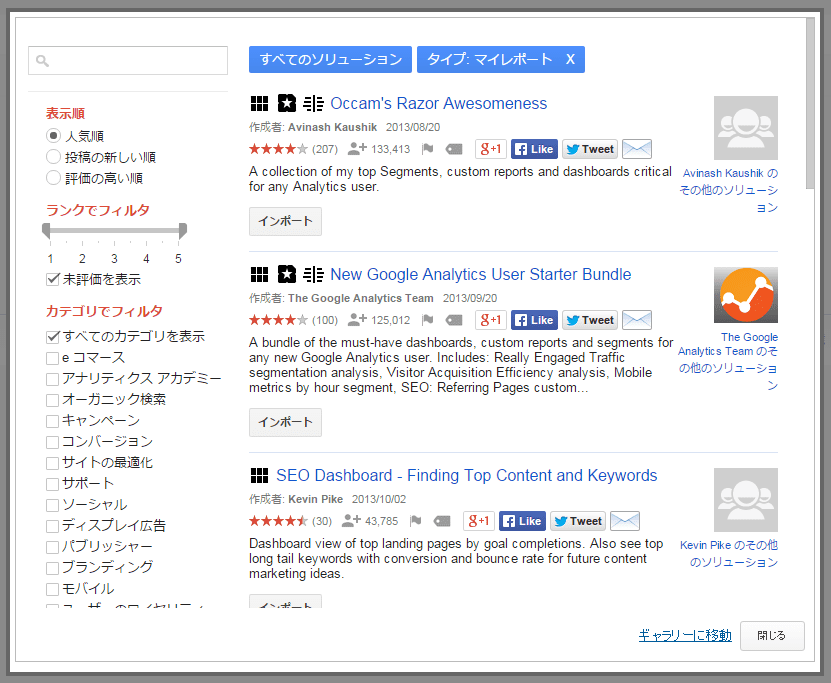Click Avinash Kaushik's author avatar thumbnail
This screenshot has height=683, width=831.
pos(746,128)
